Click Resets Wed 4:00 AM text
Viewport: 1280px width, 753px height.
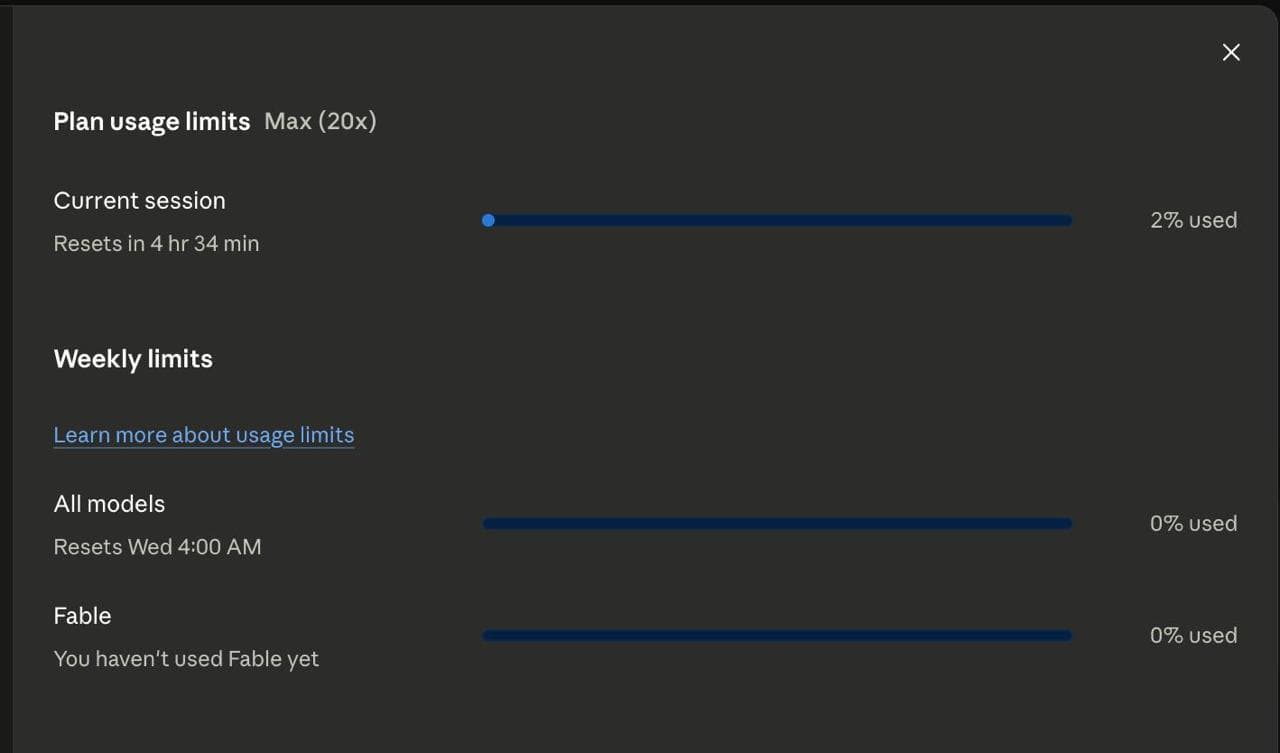click(157, 547)
